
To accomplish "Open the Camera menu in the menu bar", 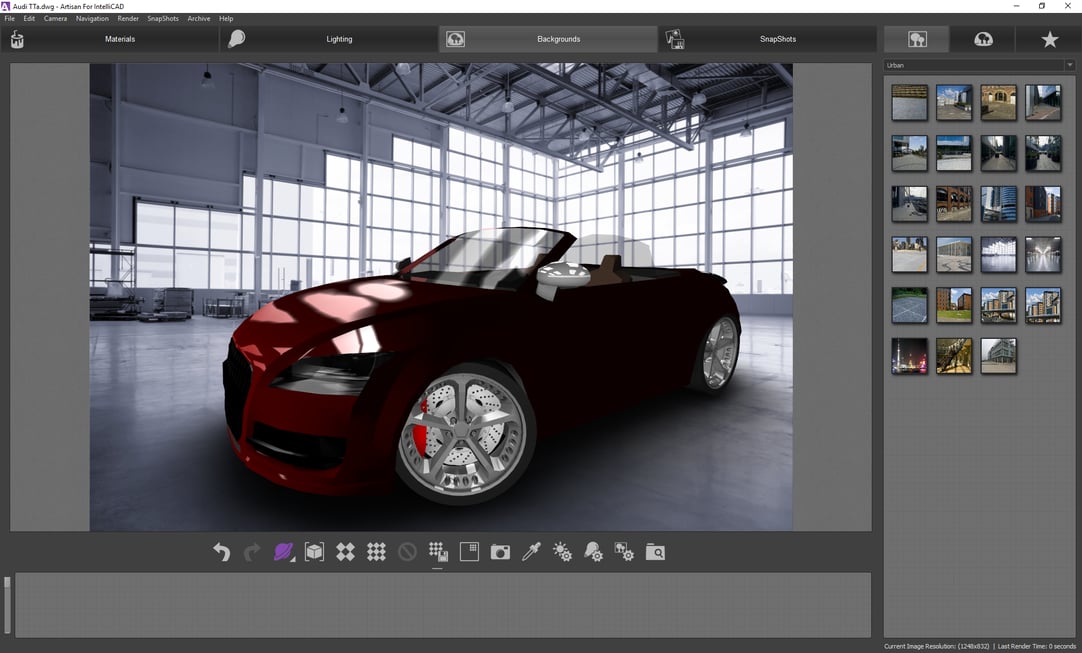I will click(x=55, y=18).
